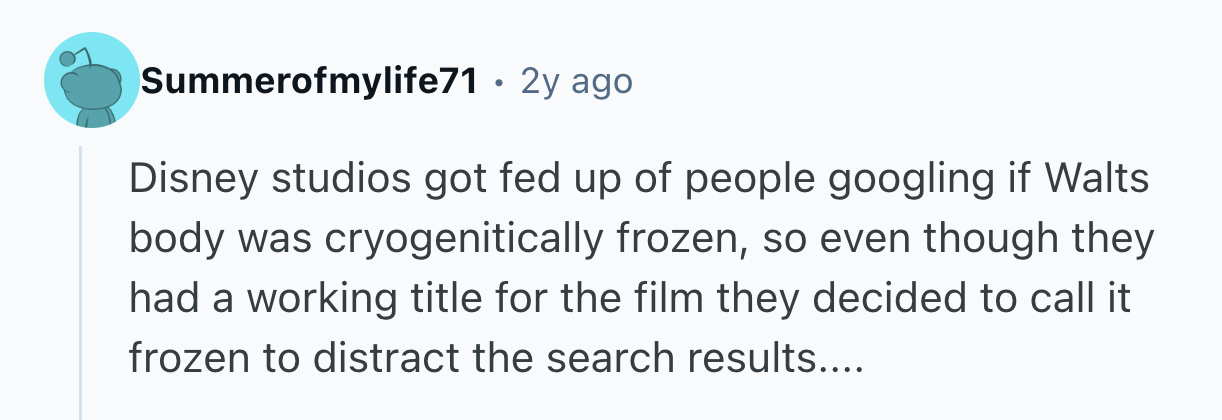Click the word "body" starting the second line
The width and height of the screenshot is (1222, 420).
click(x=165, y=239)
